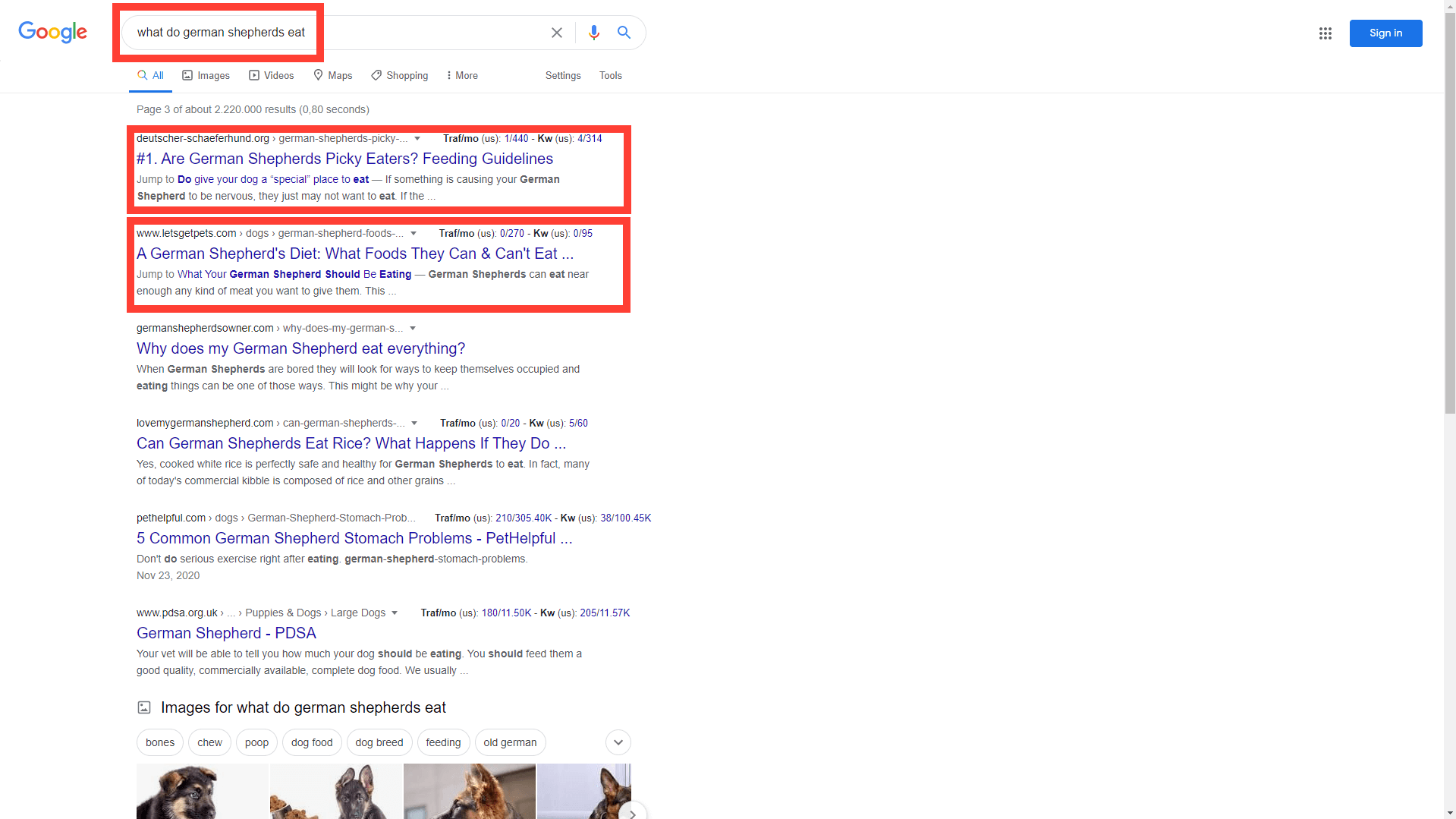Show next images with the arrow button
This screenshot has height=819, width=1456.
633,812
